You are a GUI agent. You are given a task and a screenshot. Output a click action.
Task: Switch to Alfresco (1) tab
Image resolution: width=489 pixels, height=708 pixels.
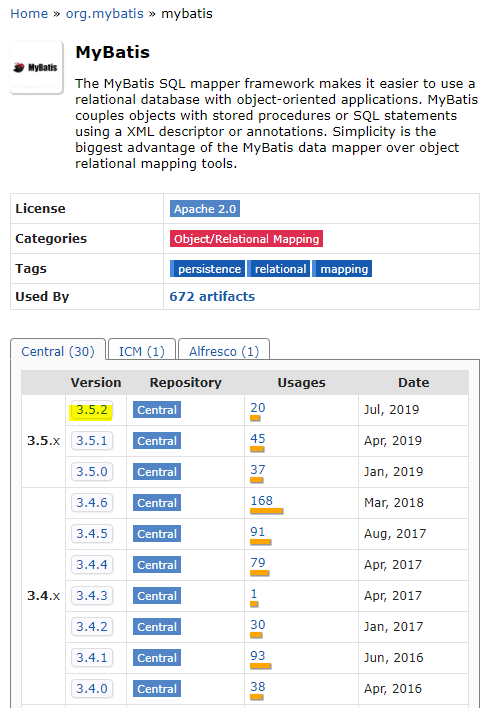click(x=224, y=351)
